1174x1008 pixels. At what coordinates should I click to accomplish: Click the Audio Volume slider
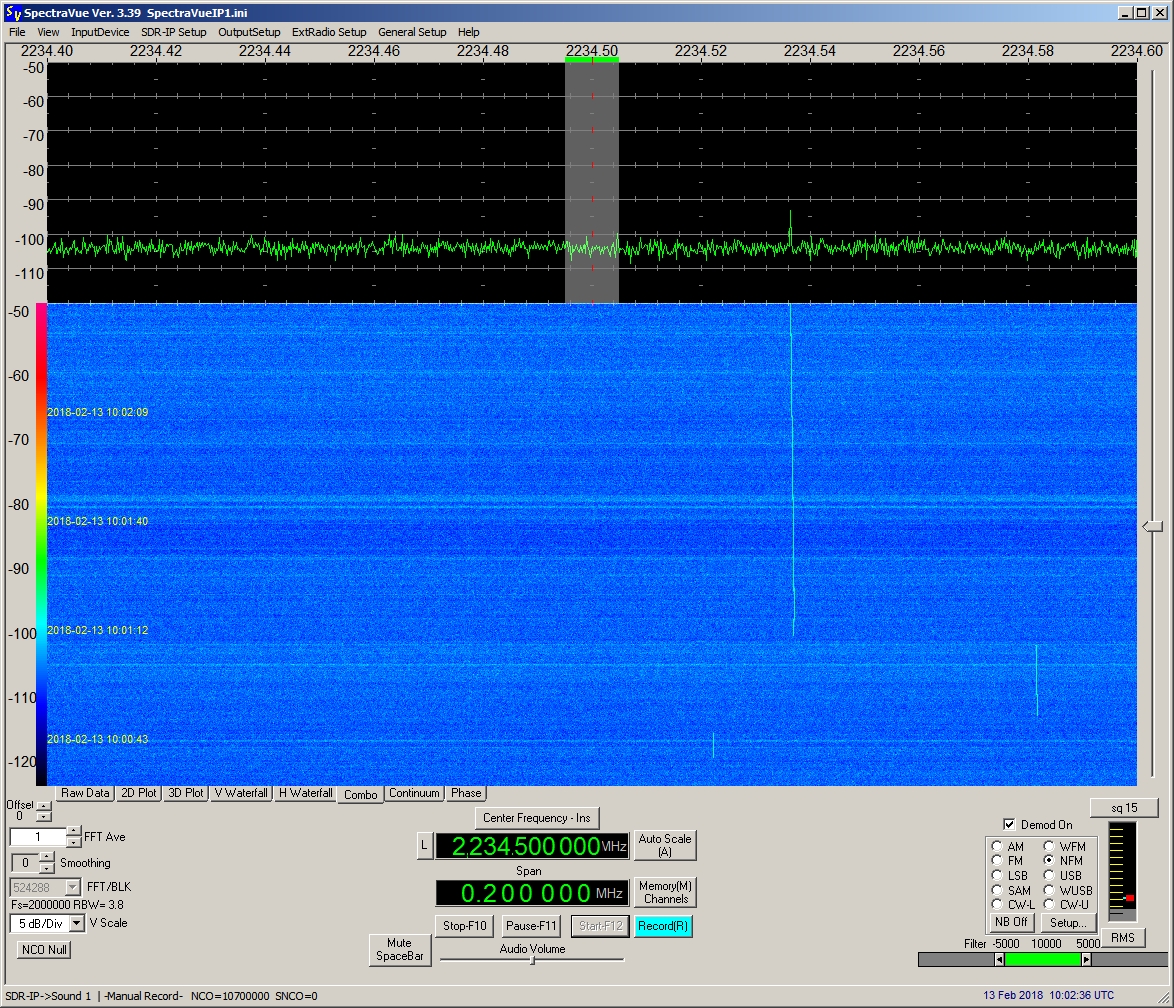532,960
